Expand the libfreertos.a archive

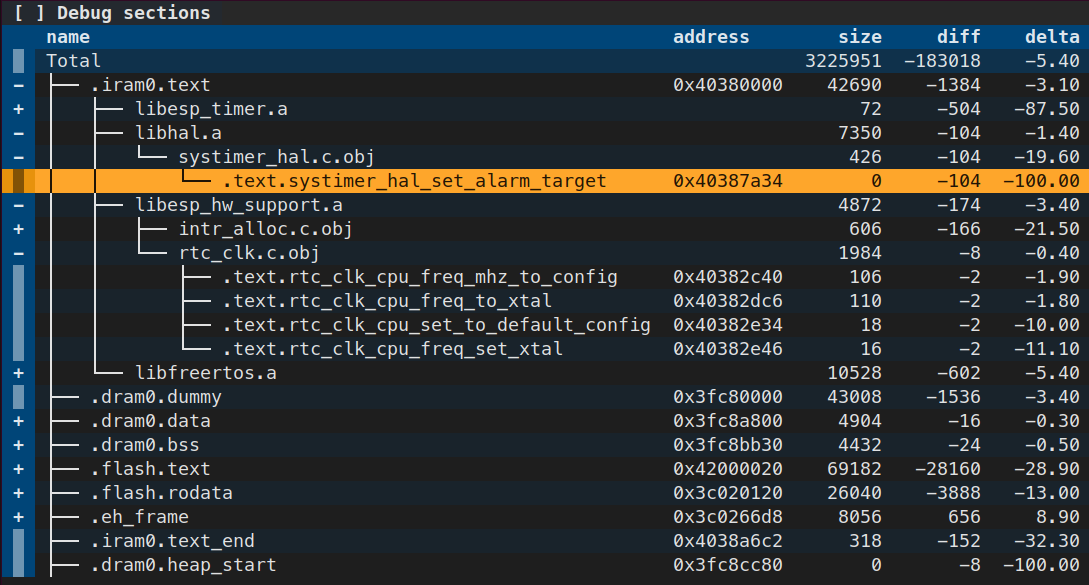coord(18,372)
